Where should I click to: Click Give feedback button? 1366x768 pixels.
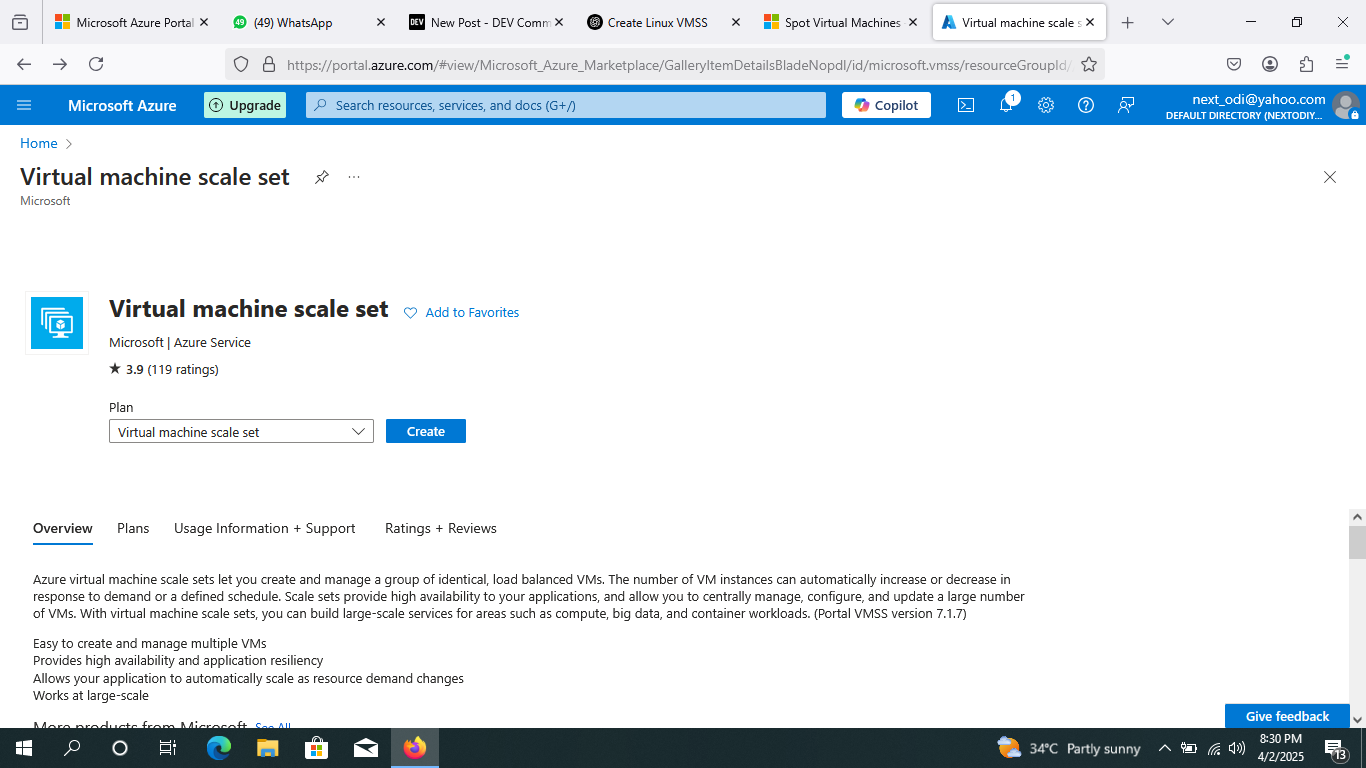click(1287, 716)
